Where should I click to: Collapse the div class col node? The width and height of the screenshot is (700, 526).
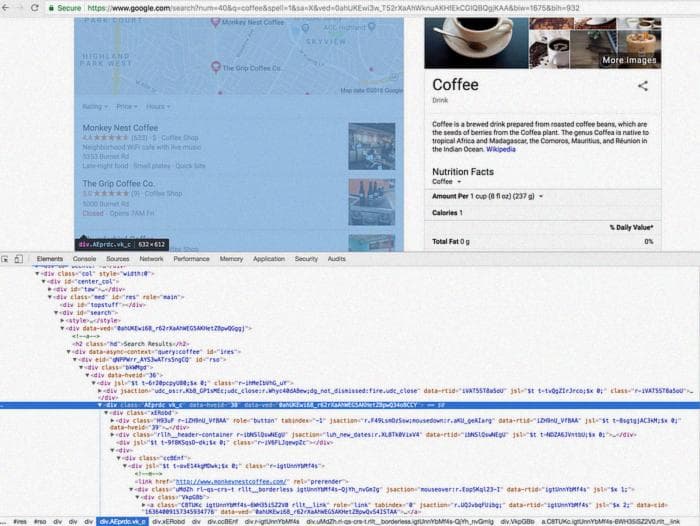pos(37,274)
